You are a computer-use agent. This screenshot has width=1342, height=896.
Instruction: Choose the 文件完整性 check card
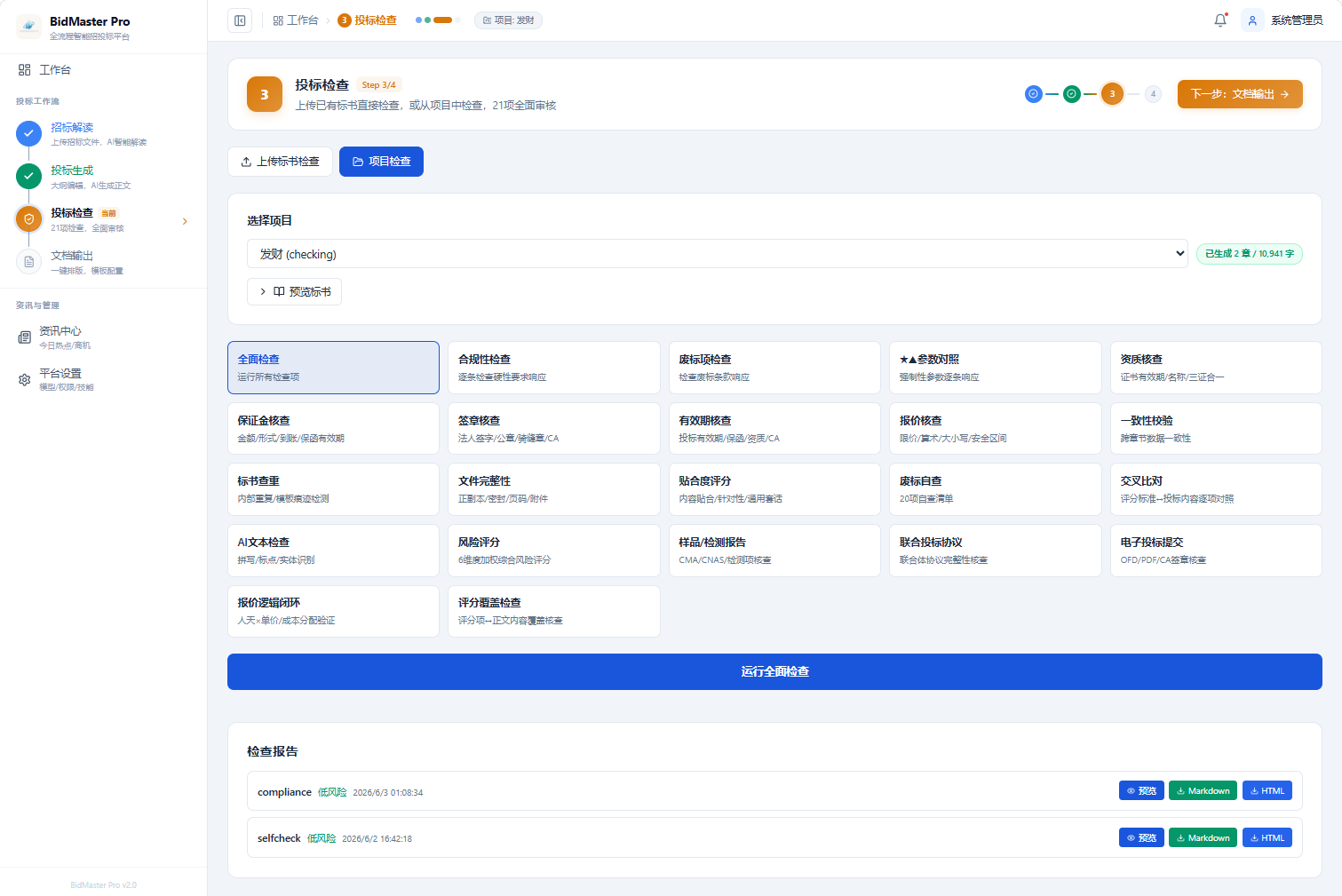point(554,489)
